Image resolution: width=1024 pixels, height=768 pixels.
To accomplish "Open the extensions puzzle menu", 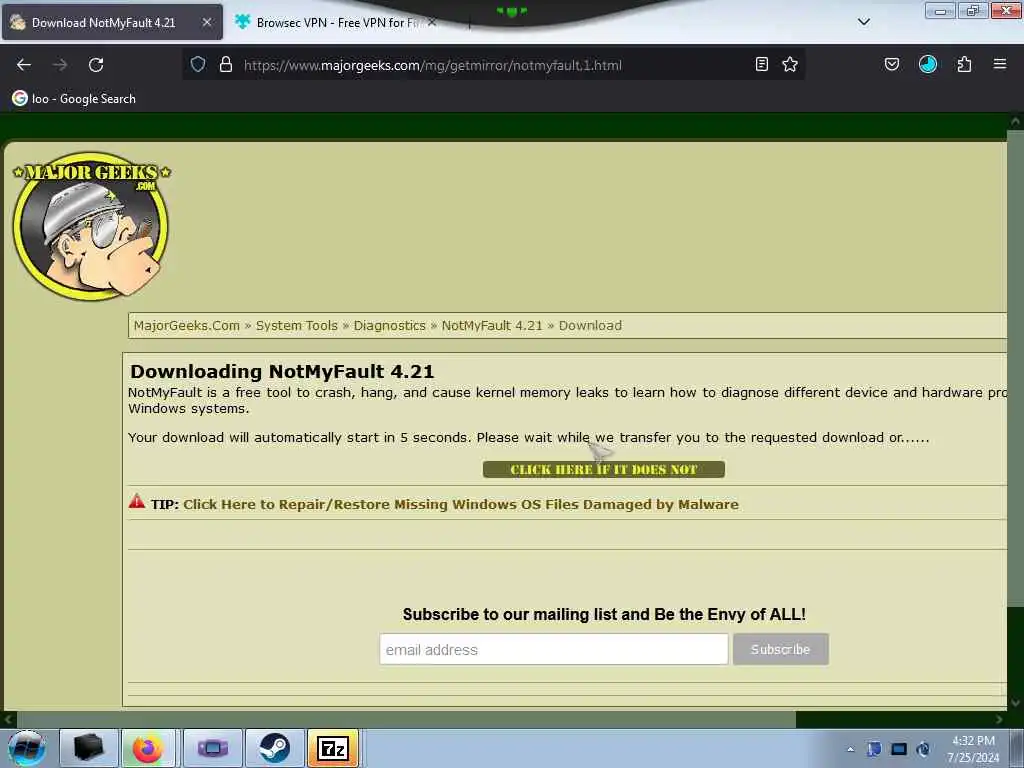I will 964,64.
